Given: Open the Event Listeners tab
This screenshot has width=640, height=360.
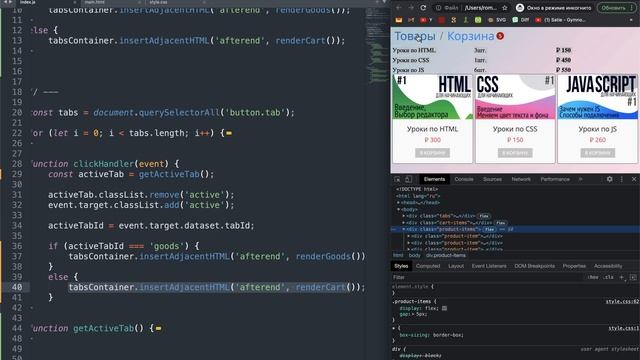Looking at the screenshot, I should coord(489,266).
